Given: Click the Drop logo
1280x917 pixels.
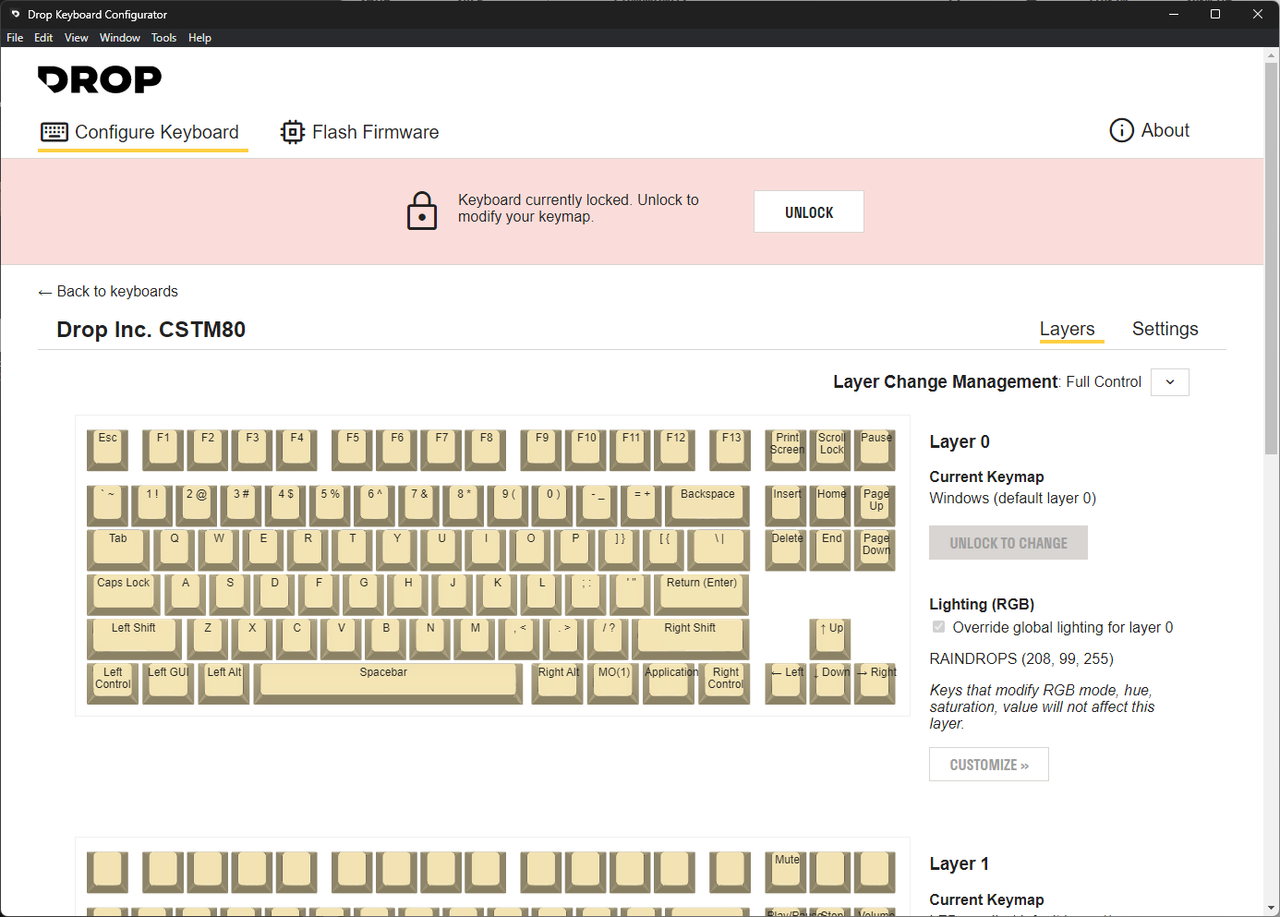Looking at the screenshot, I should coord(100,80).
